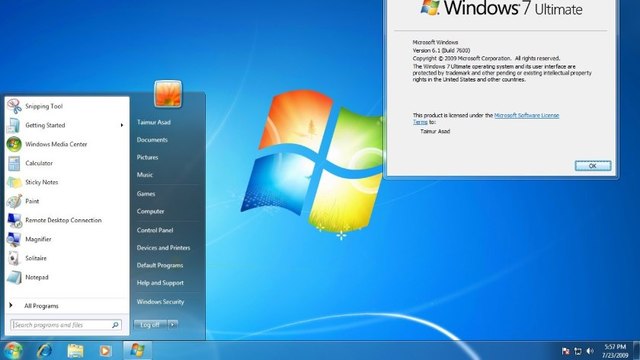Launch Windows Media Player from taskbar

click(x=105, y=351)
